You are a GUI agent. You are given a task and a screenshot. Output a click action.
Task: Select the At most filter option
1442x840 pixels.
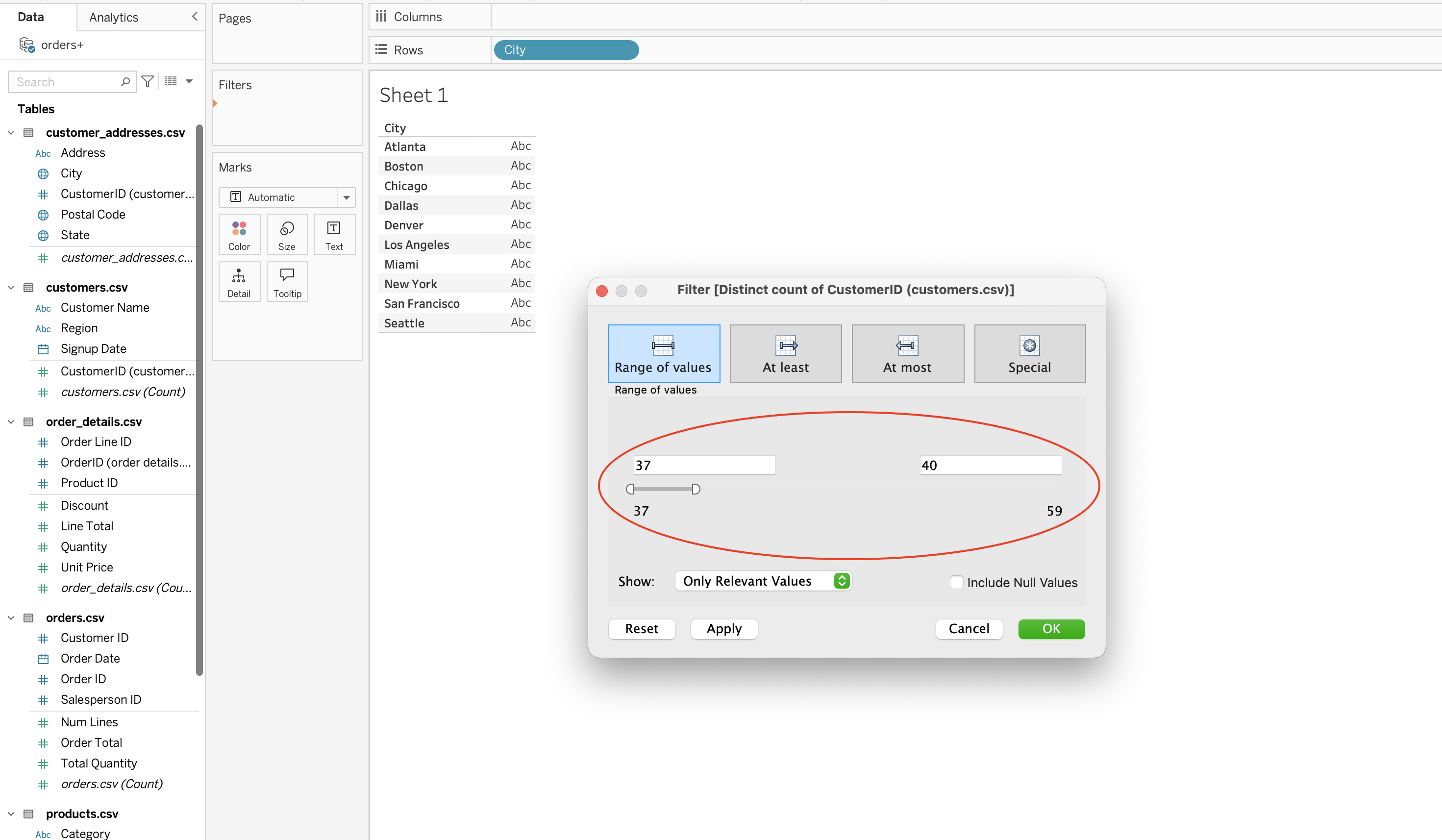(907, 354)
